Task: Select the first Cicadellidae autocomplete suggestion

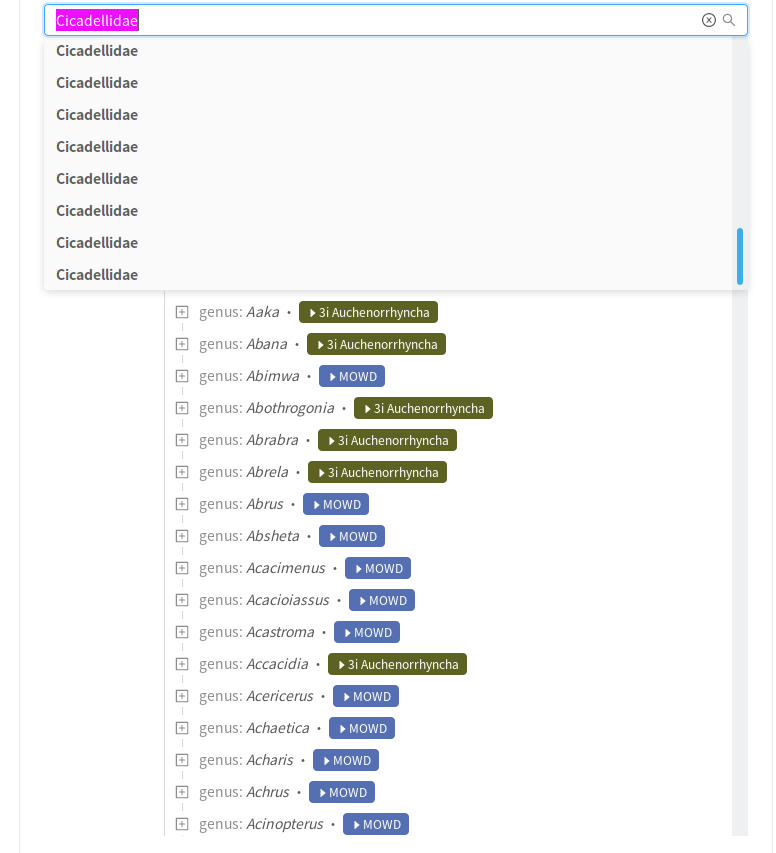Action: coord(97,50)
